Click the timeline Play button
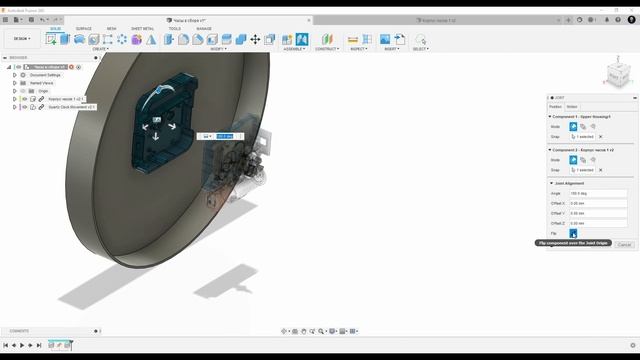The width and height of the screenshot is (640, 360). point(22,345)
